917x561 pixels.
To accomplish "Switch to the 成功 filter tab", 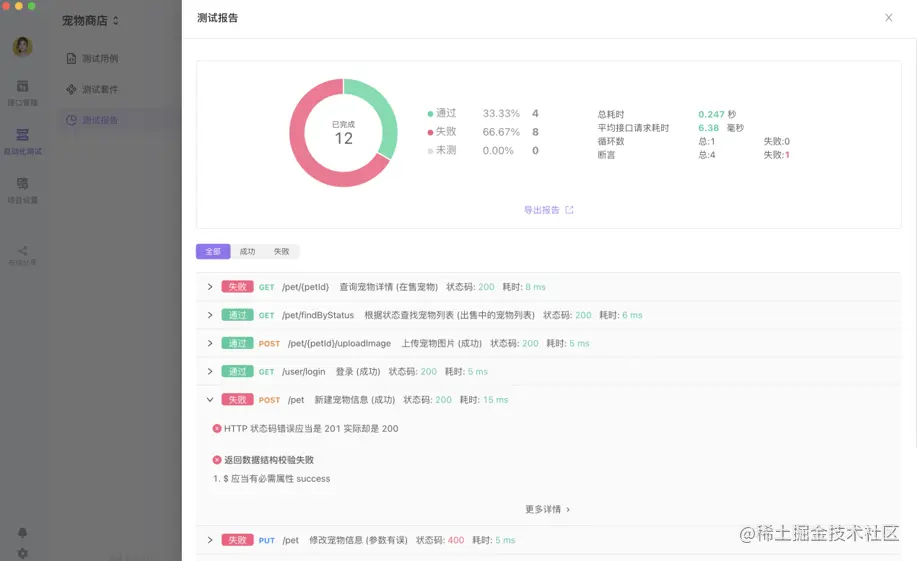I will click(247, 252).
